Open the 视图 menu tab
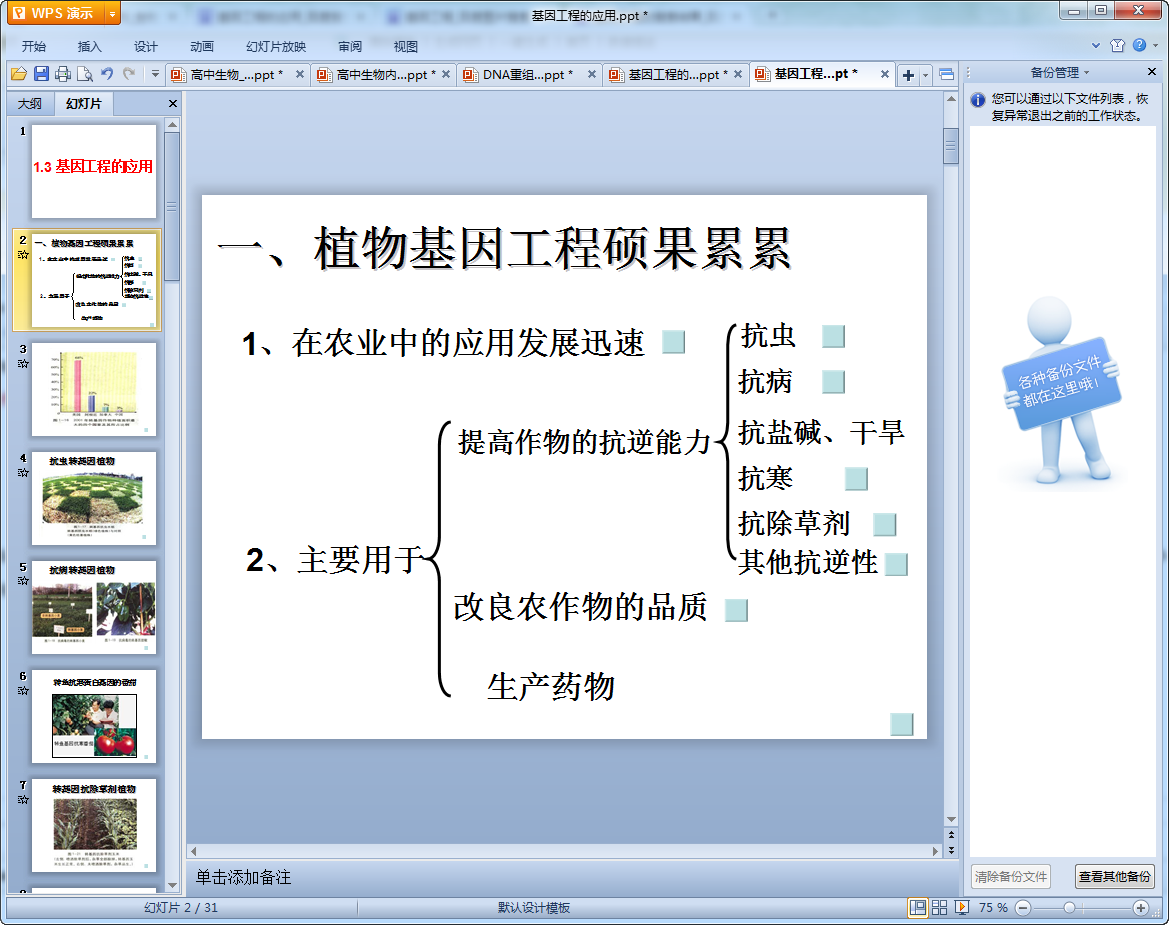This screenshot has height=925, width=1169. point(406,46)
